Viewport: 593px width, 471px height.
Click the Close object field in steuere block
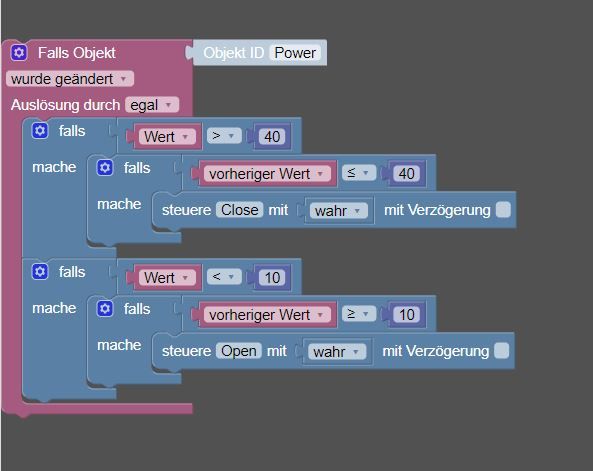tap(240, 210)
